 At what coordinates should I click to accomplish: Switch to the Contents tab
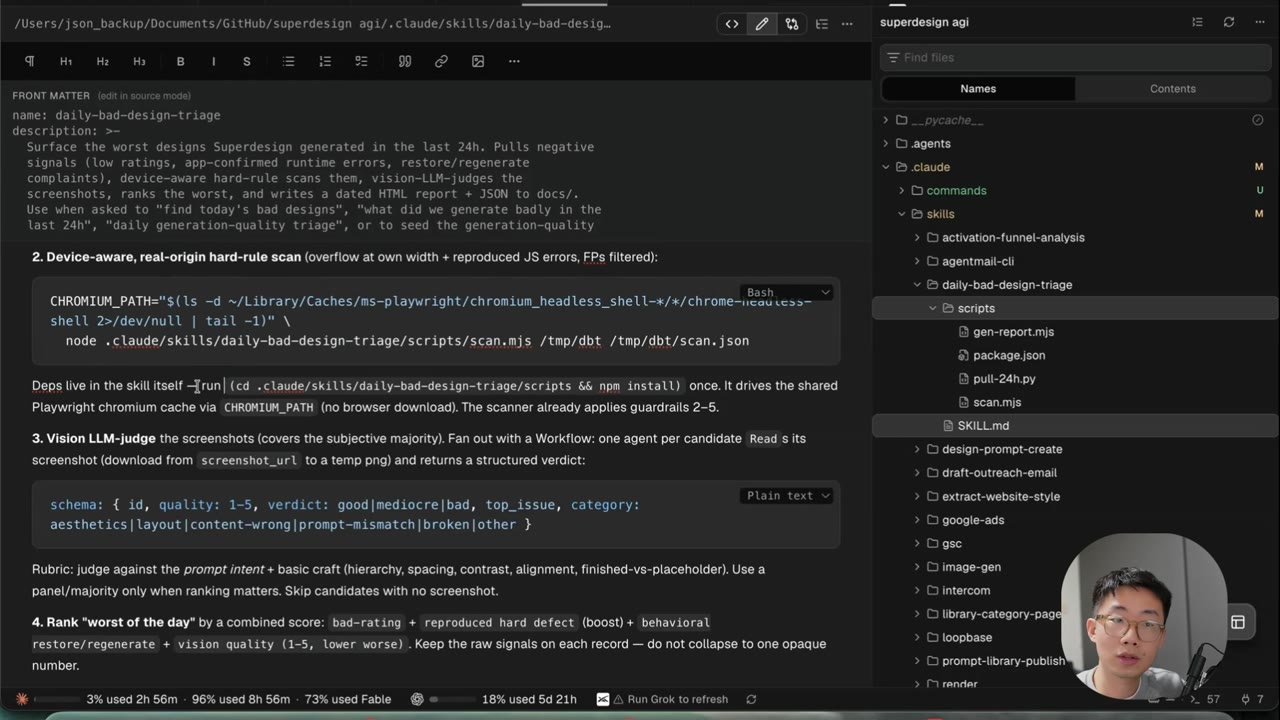pos(1173,88)
